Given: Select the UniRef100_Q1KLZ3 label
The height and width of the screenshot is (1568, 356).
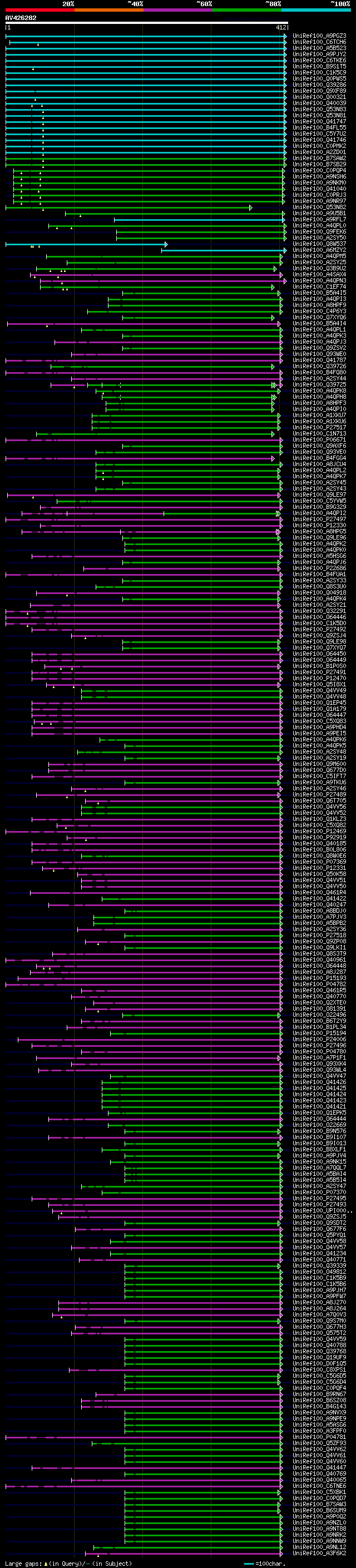Looking at the screenshot, I should 319,819.
